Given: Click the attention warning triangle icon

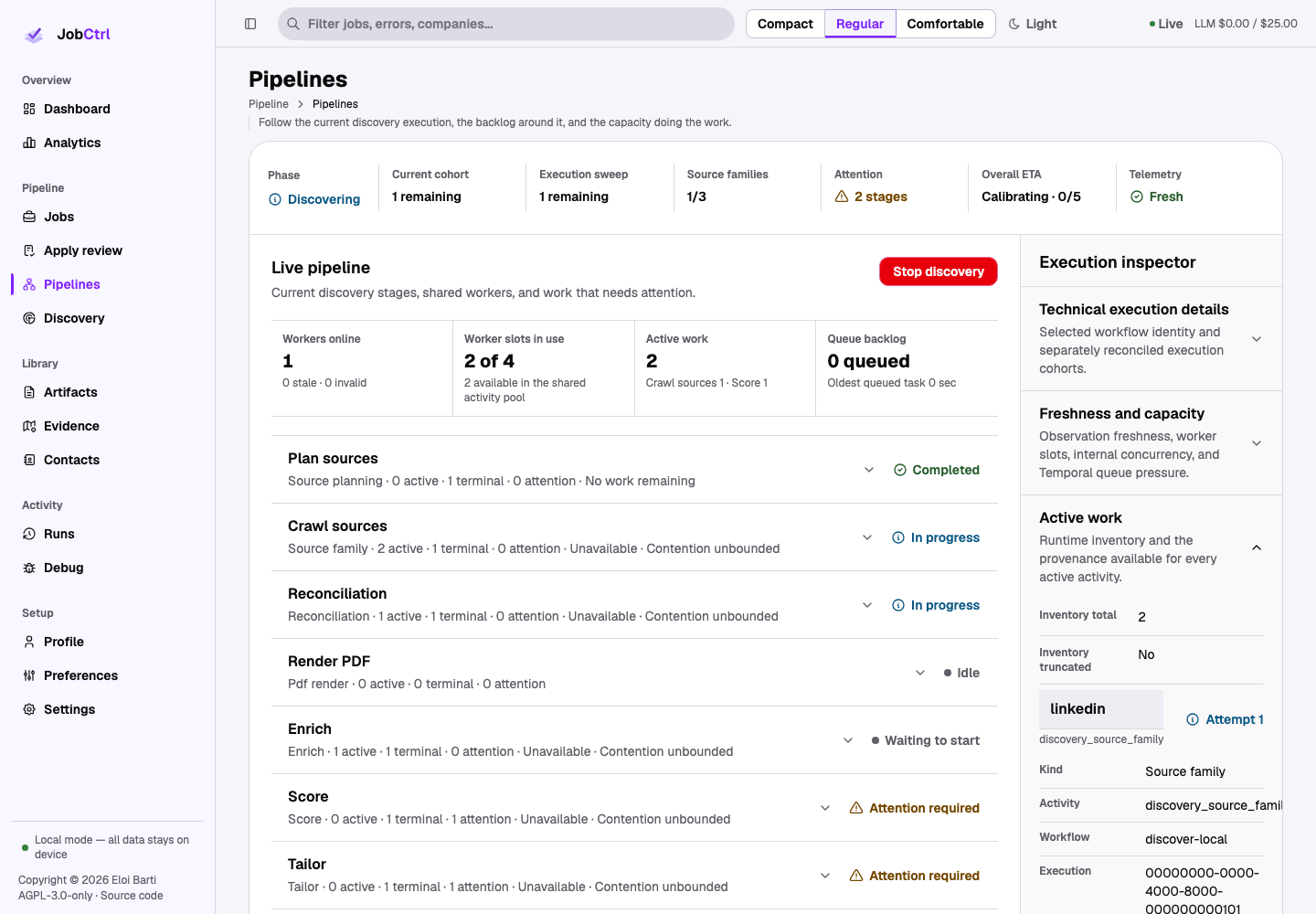Looking at the screenshot, I should click(842, 197).
